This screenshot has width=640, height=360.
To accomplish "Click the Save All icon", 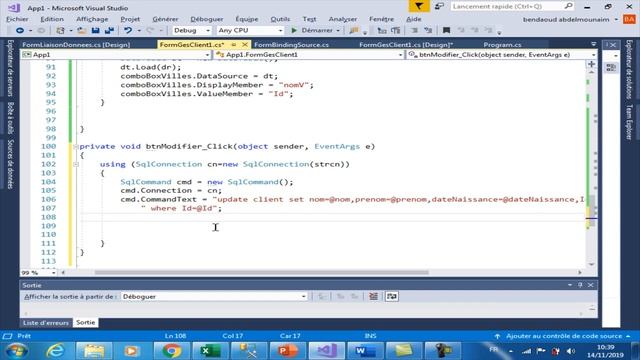I will [109, 30].
